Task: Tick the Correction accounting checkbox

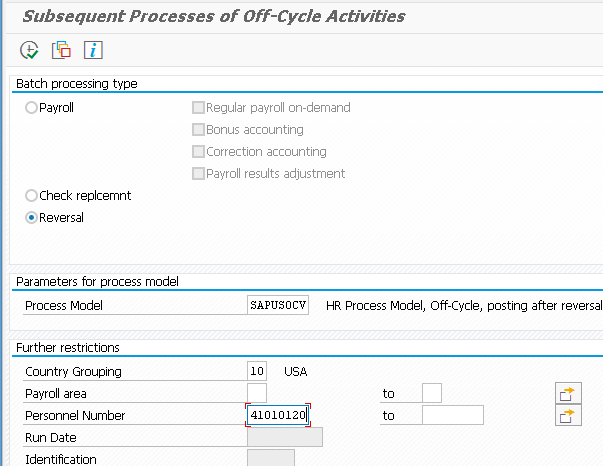Action: click(x=198, y=152)
